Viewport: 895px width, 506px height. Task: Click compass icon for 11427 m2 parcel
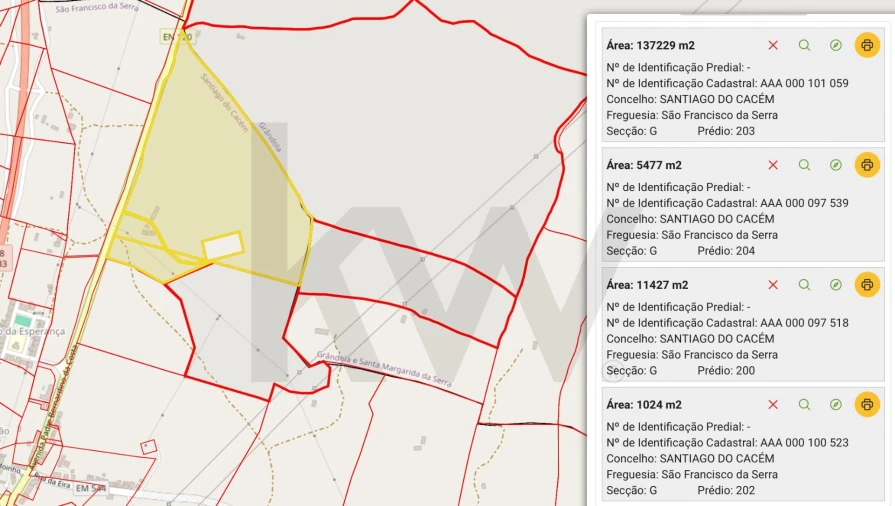(836, 285)
